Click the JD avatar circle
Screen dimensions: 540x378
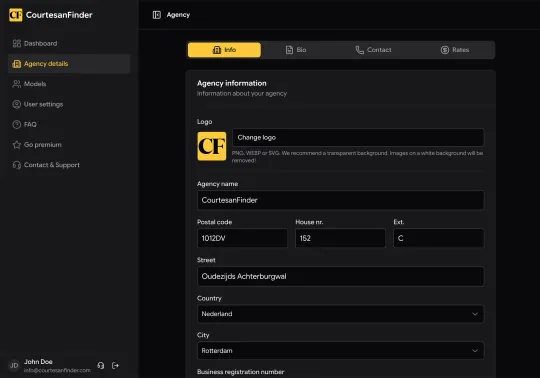(14, 365)
